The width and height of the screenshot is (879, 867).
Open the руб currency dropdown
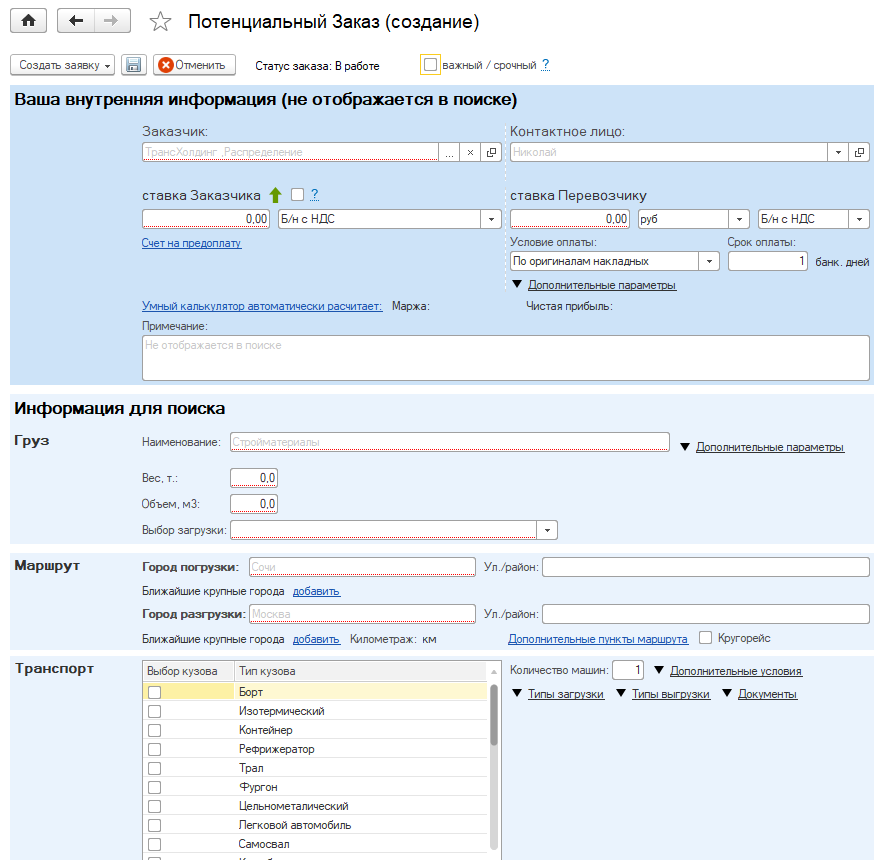[739, 219]
